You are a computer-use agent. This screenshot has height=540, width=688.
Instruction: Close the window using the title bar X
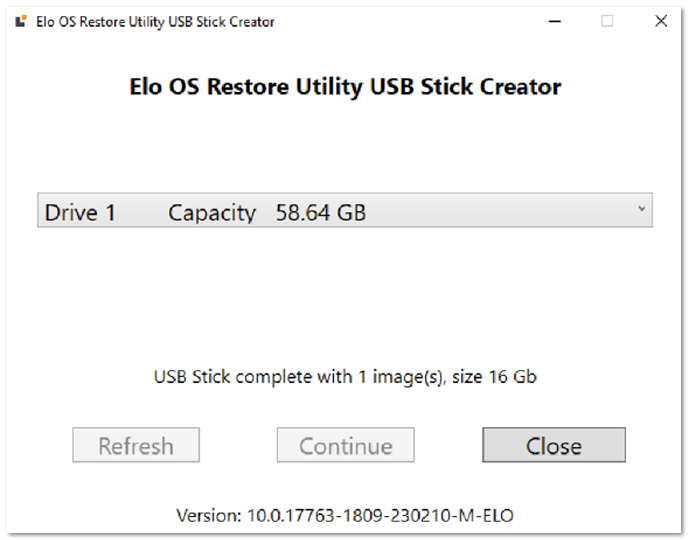coord(661,21)
